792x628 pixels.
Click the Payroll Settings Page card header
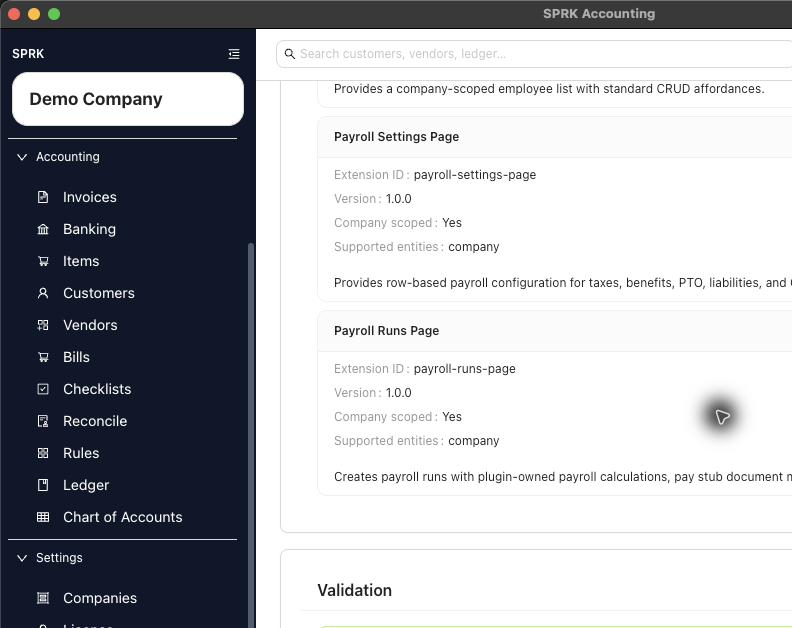555,137
